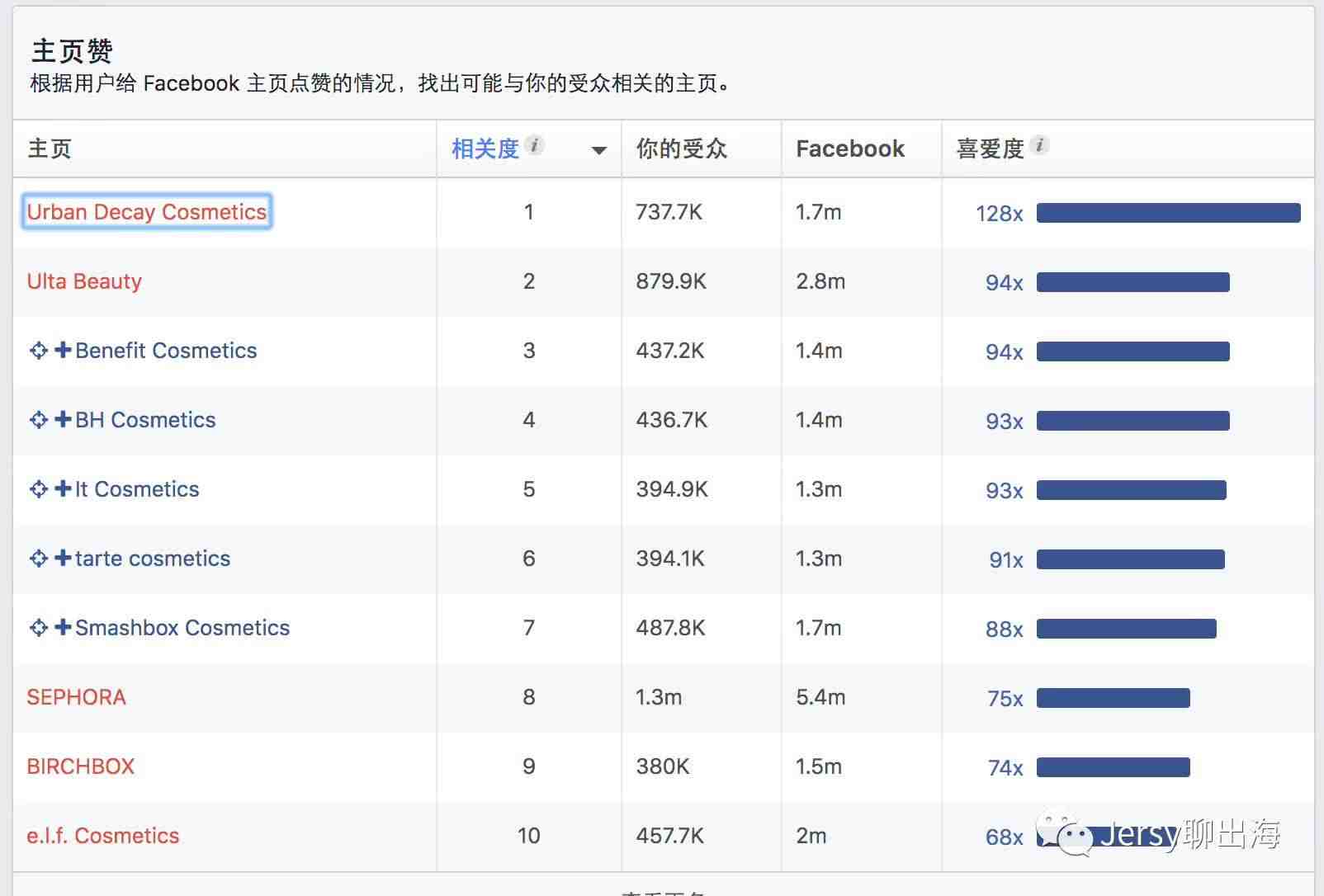Viewport: 1324px width, 896px height.
Task: Click the 128x affinity value
Action: pos(1000,214)
